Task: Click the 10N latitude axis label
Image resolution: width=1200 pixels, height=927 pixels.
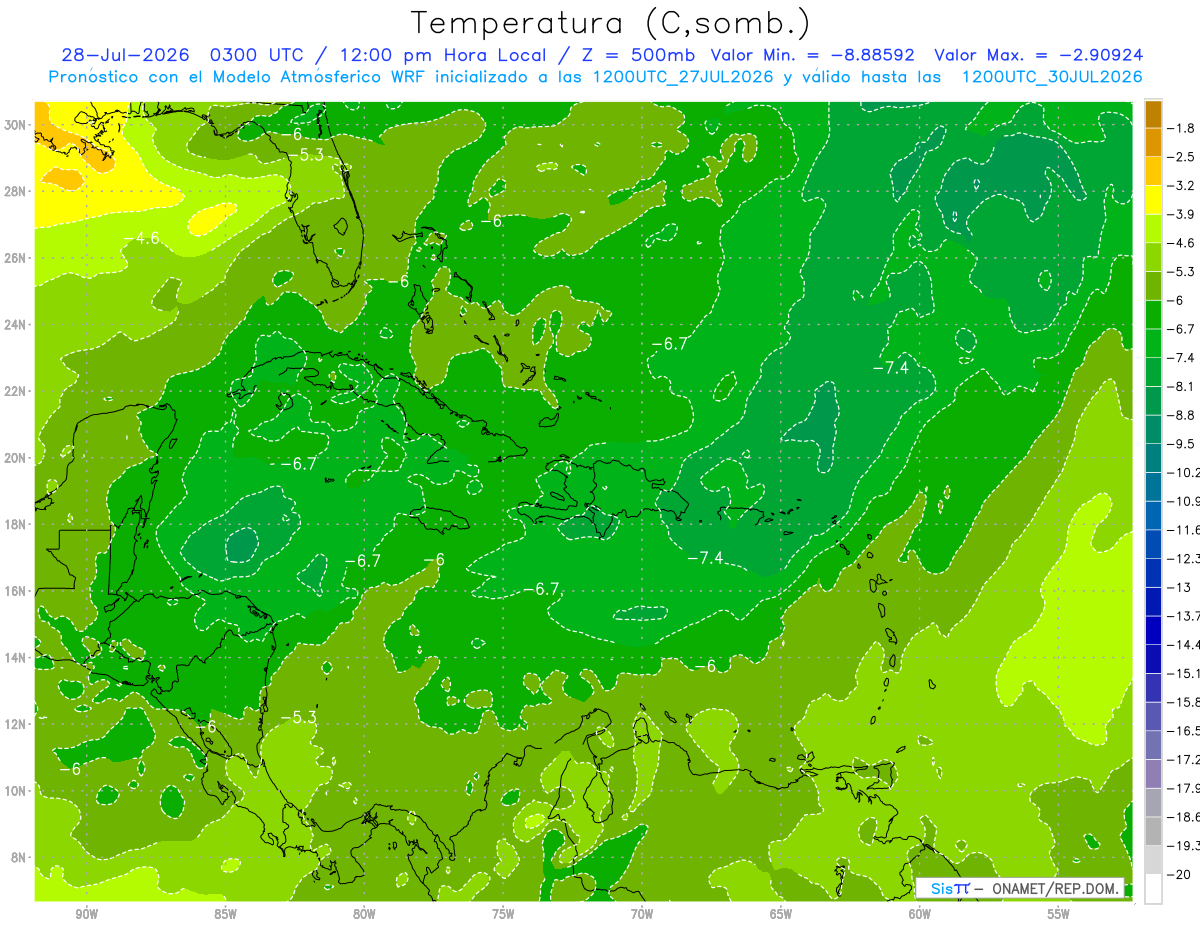Action: pyautogui.click(x=17, y=790)
